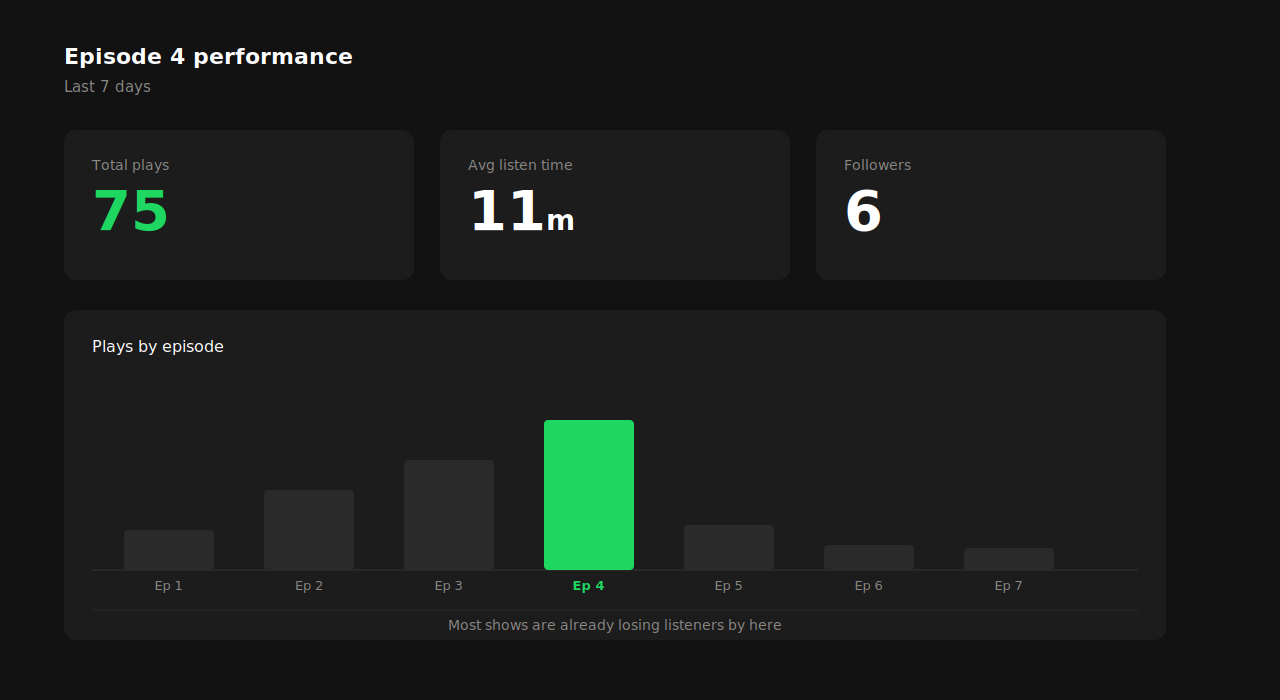The image size is (1280, 700).
Task: Click the green Ep 4 bar
Action: click(589, 495)
